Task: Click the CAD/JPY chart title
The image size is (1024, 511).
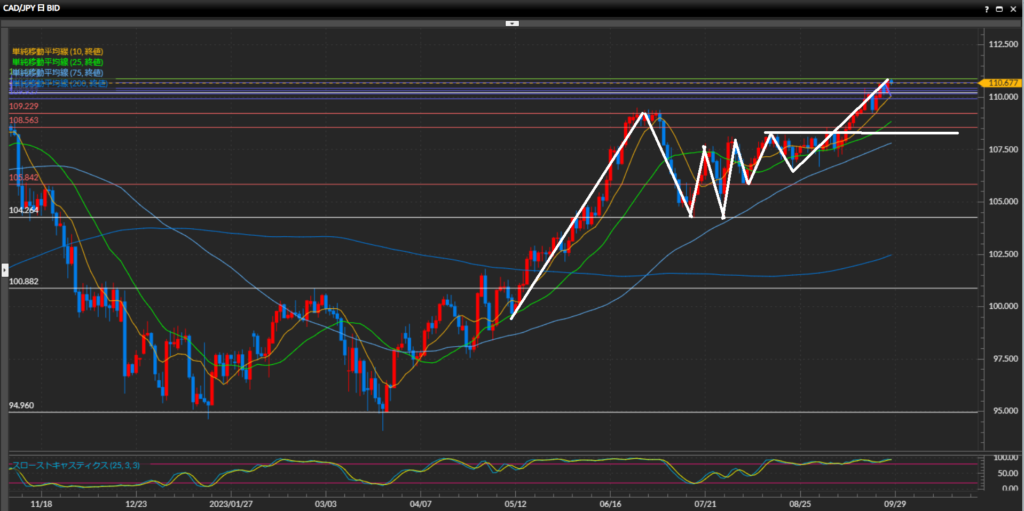Action: coord(34,7)
